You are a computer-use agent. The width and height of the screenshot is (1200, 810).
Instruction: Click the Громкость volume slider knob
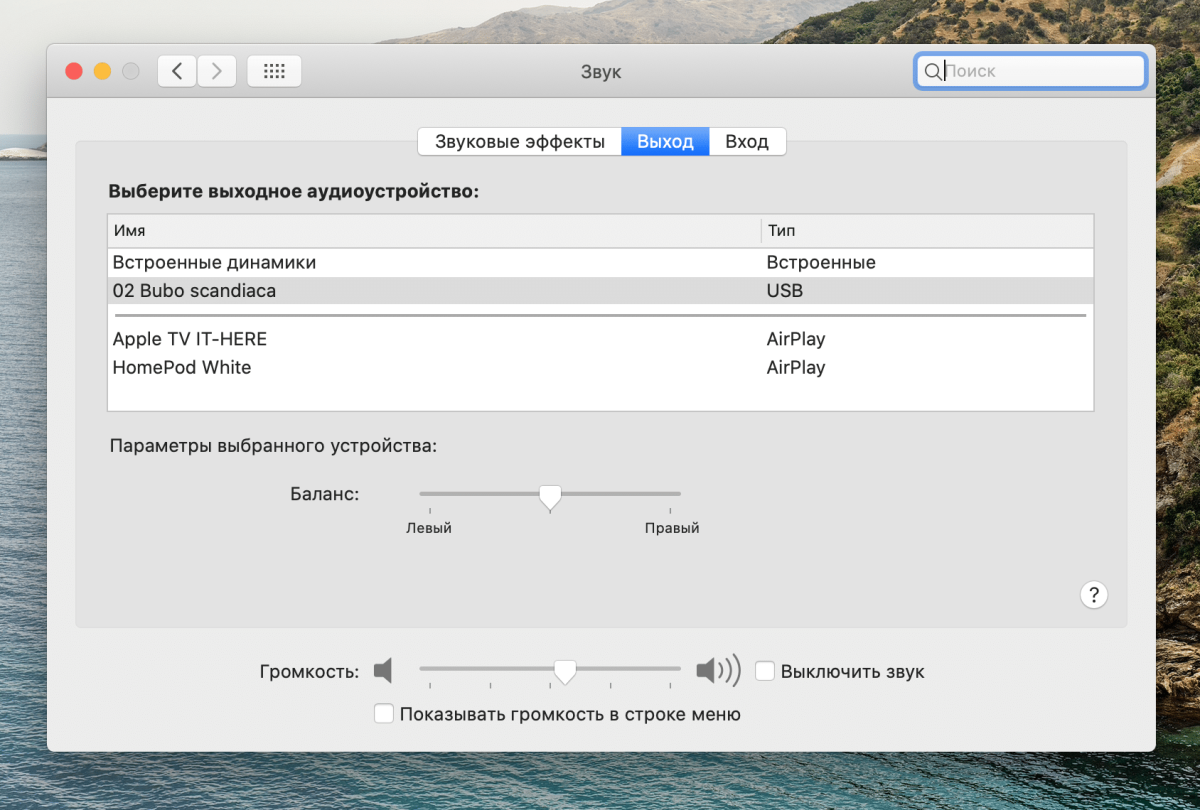click(565, 671)
